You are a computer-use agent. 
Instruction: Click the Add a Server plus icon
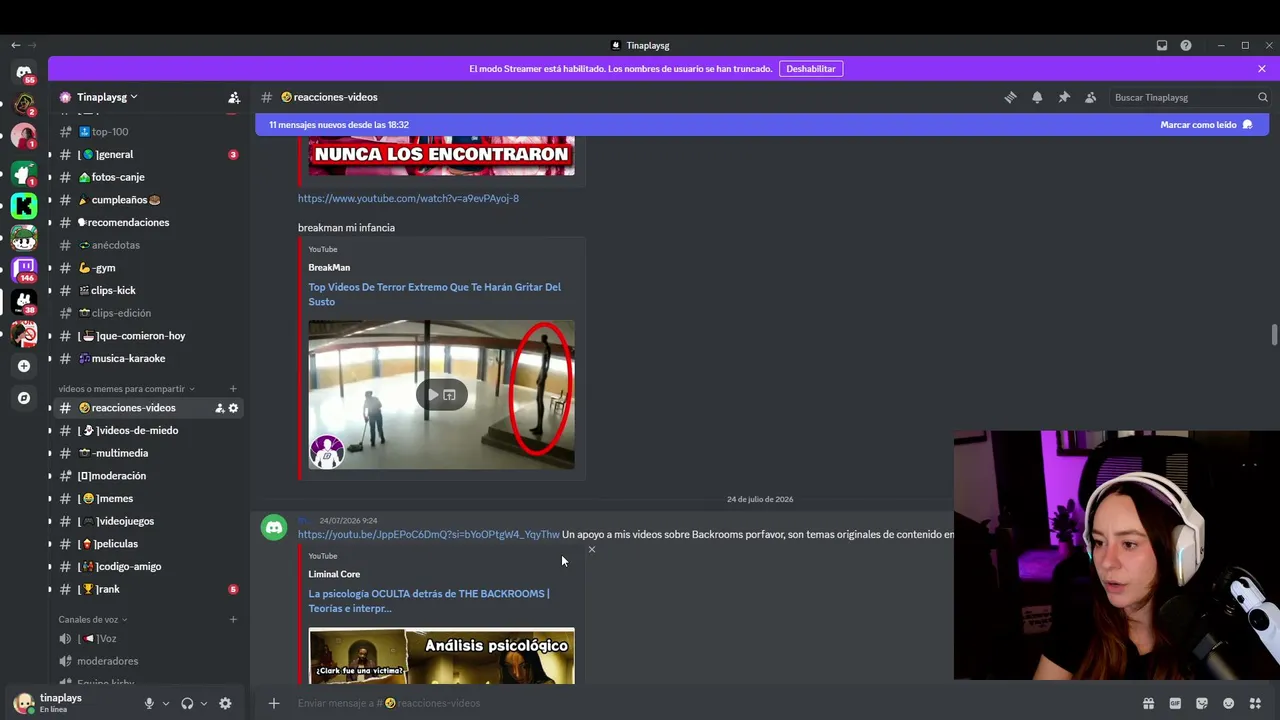coord(24,366)
